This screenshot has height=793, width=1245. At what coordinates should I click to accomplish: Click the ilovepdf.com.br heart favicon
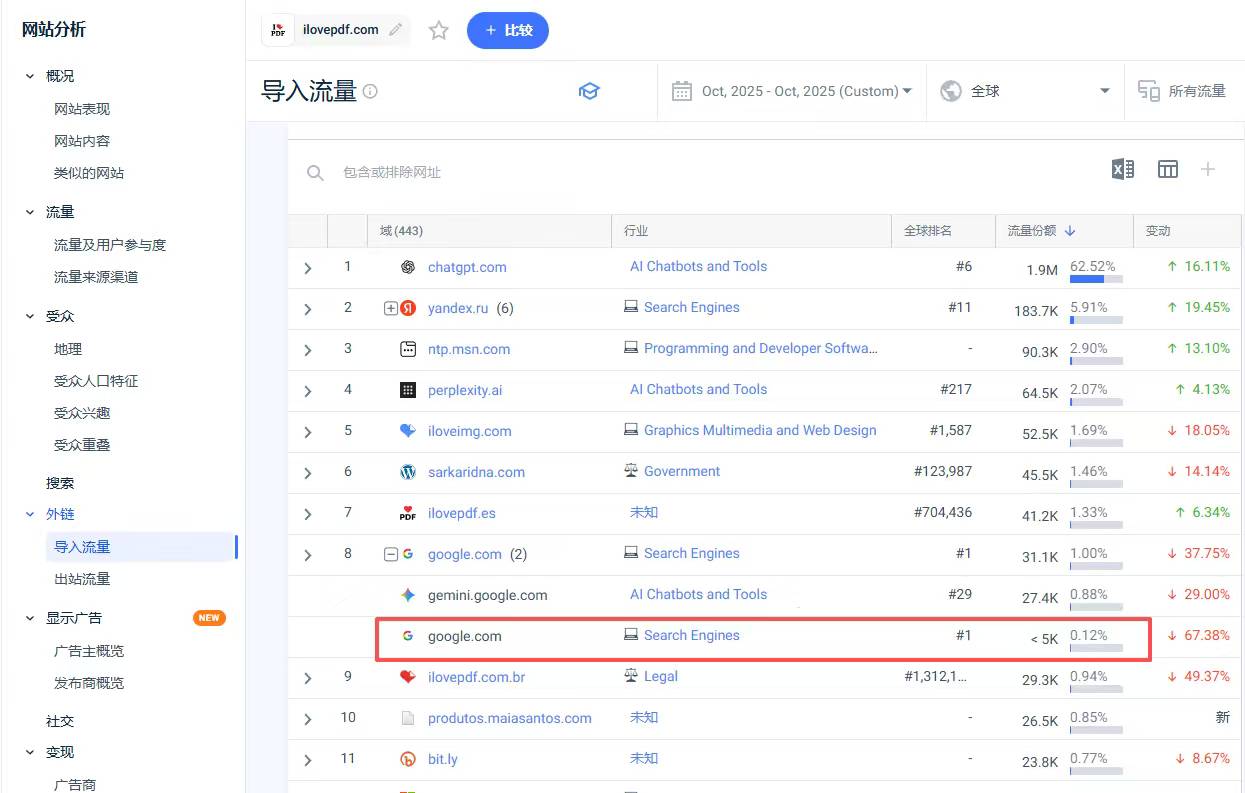tap(408, 677)
